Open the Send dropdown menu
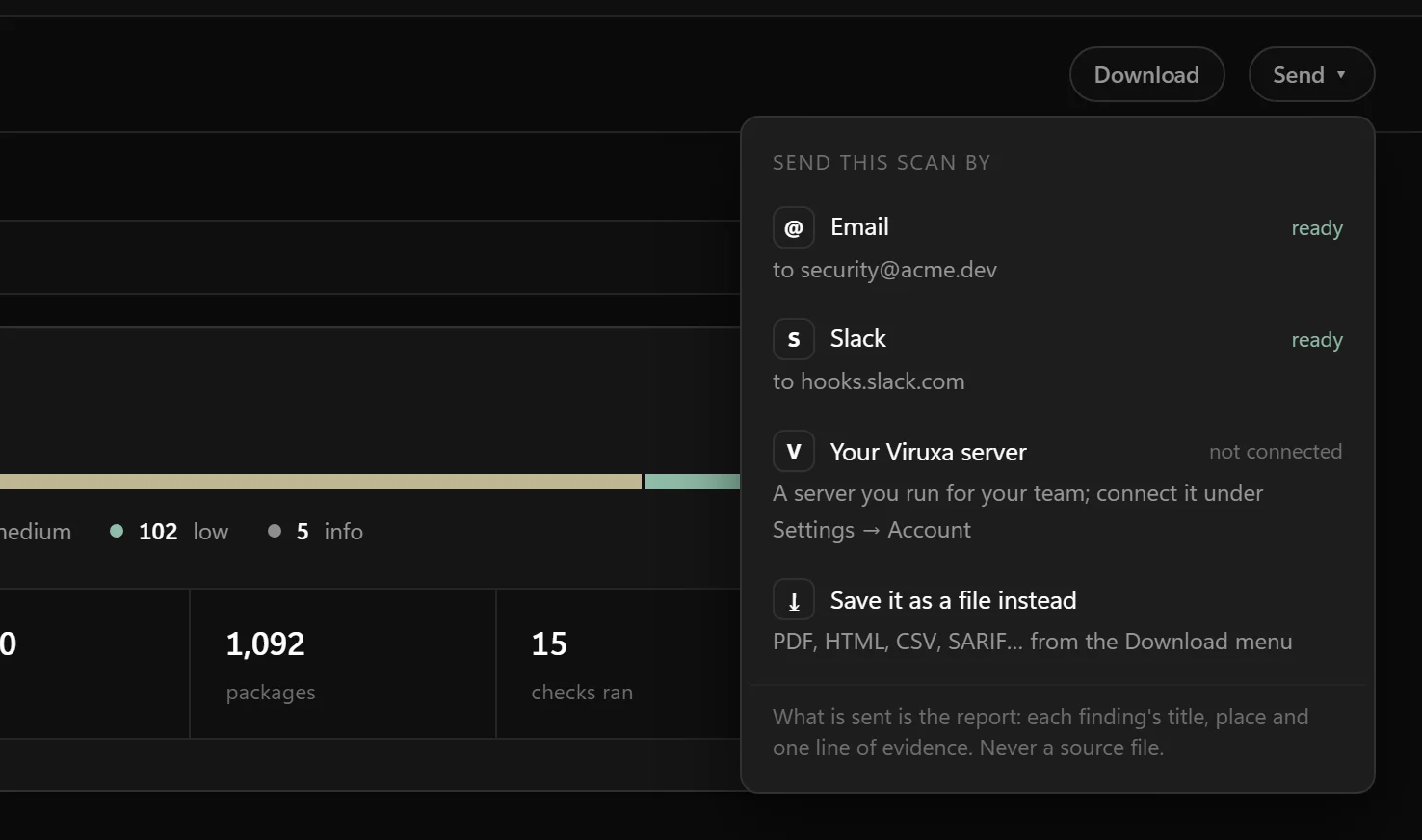This screenshot has width=1422, height=840. (1310, 74)
